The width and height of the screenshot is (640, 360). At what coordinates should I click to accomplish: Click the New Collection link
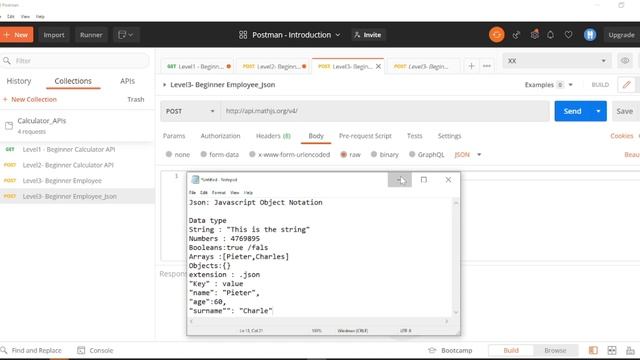click(x=30, y=99)
